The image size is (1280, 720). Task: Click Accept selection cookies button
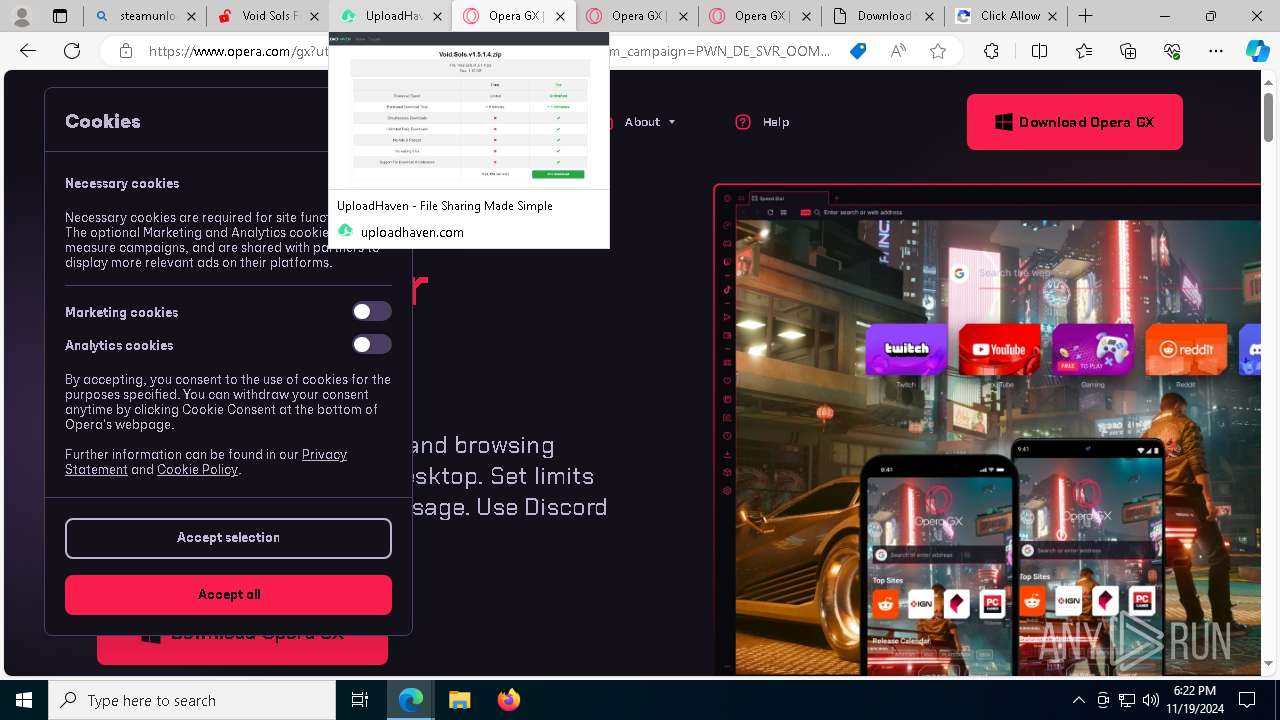click(x=228, y=538)
